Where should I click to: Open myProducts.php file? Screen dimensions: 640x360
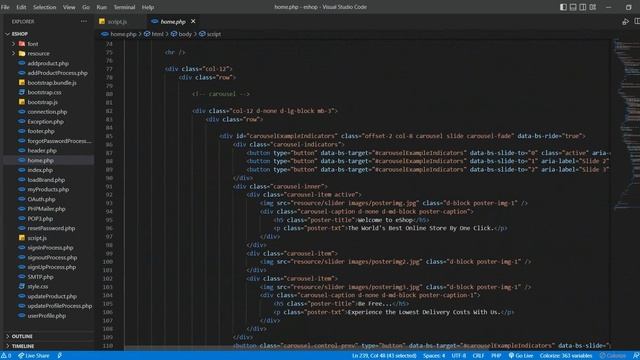48,189
